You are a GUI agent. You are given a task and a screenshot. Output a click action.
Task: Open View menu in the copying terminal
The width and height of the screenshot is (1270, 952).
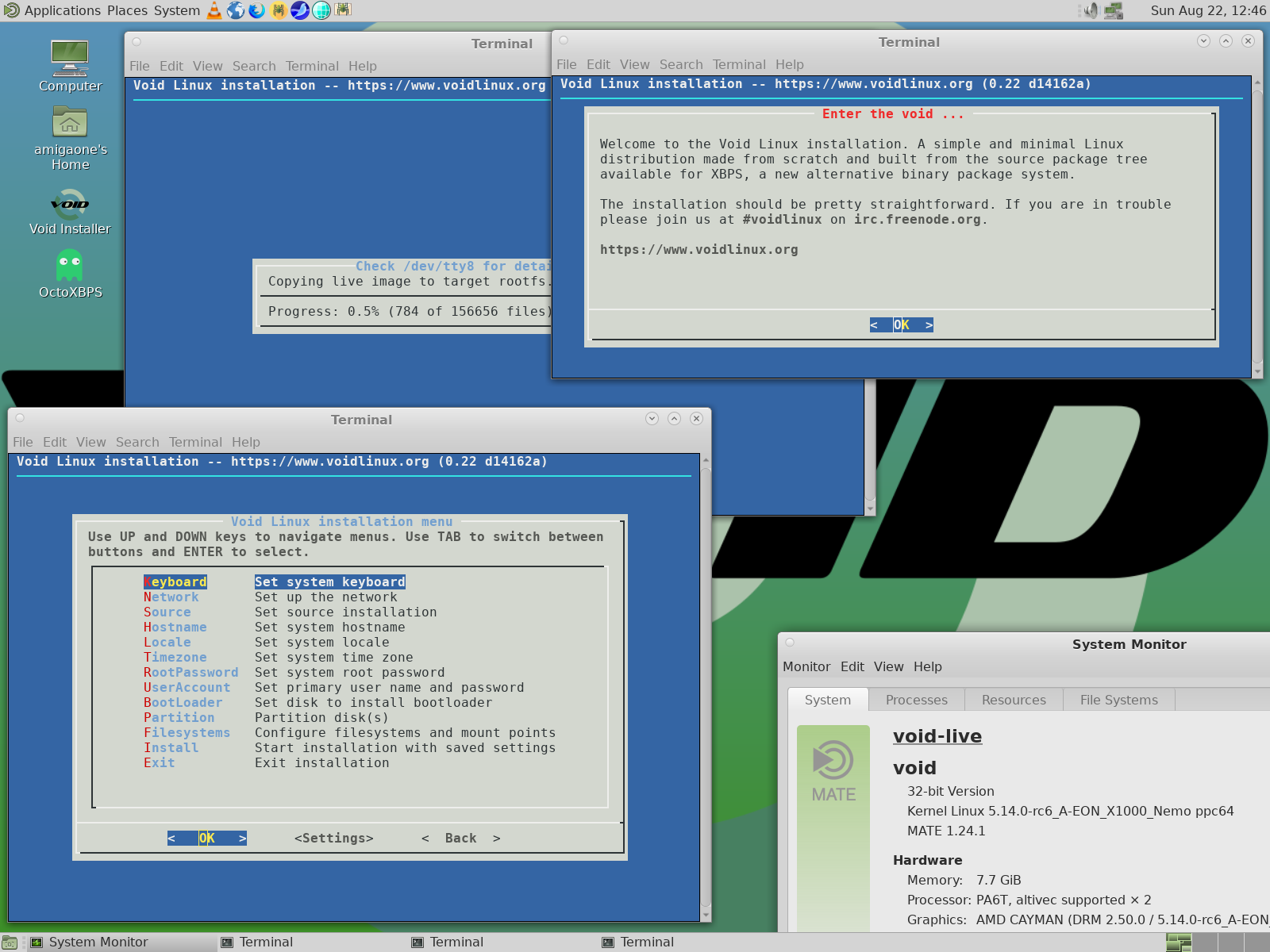click(208, 66)
